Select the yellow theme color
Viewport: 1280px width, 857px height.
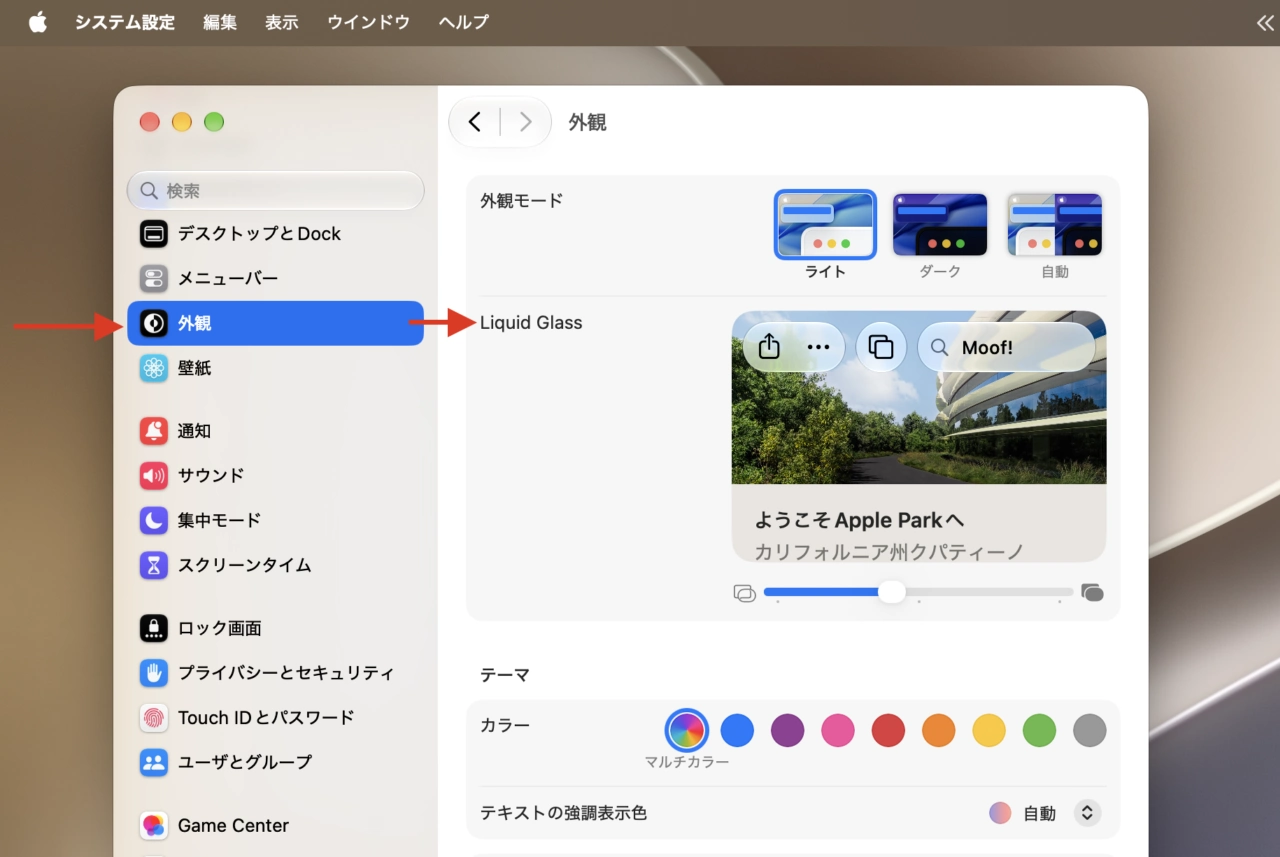coord(989,730)
